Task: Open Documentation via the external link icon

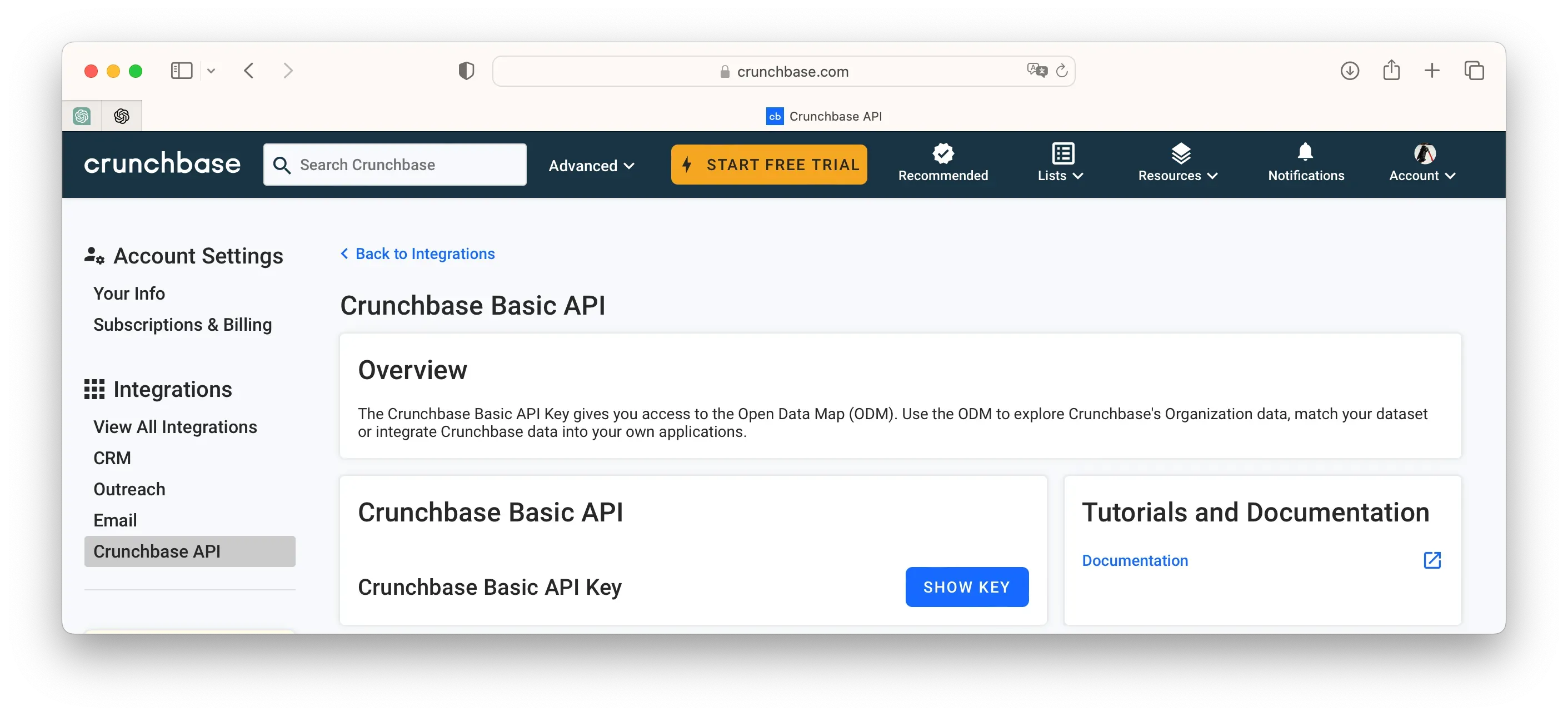Action: (x=1433, y=560)
